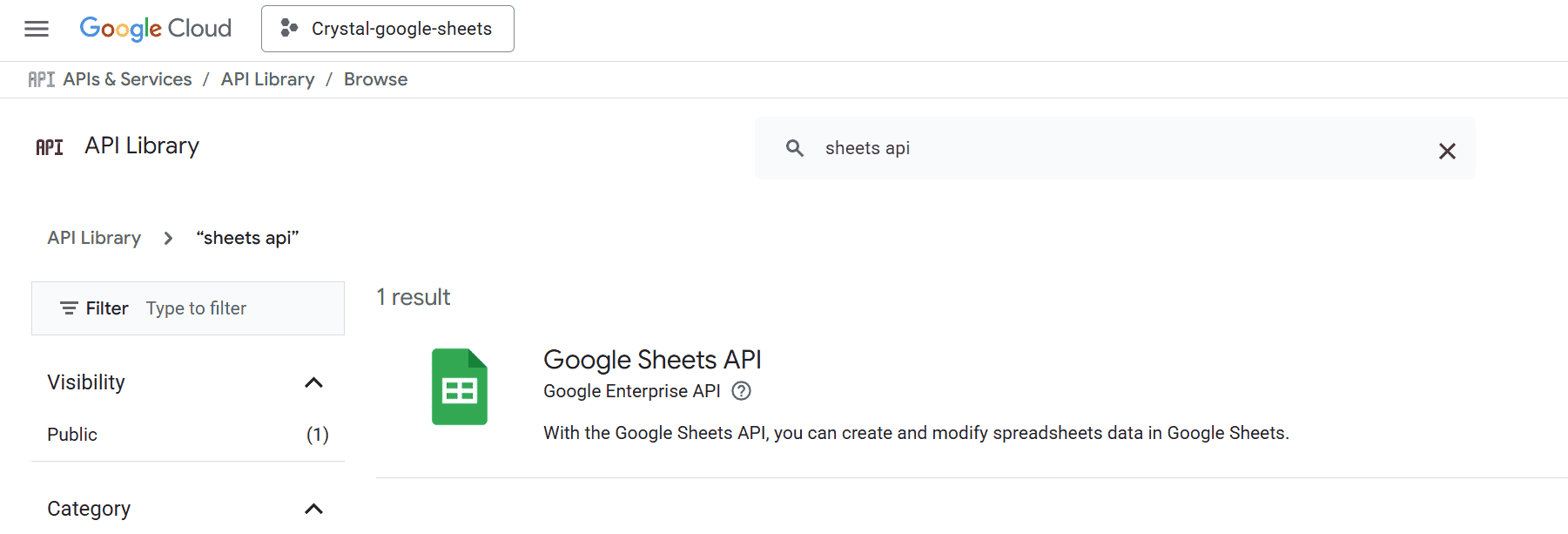
Task: Go to APIs & Services breadcrumb
Action: tap(127, 79)
